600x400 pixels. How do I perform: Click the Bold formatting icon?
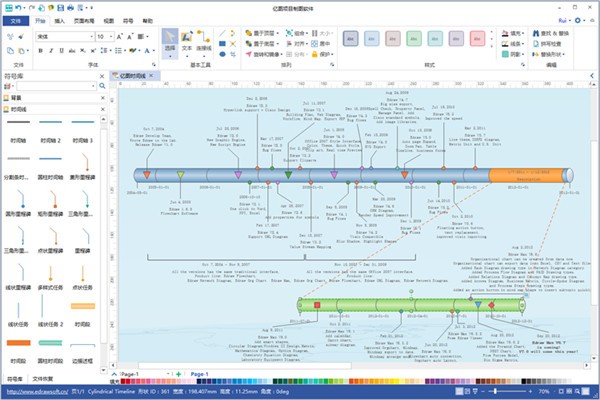pos(40,50)
